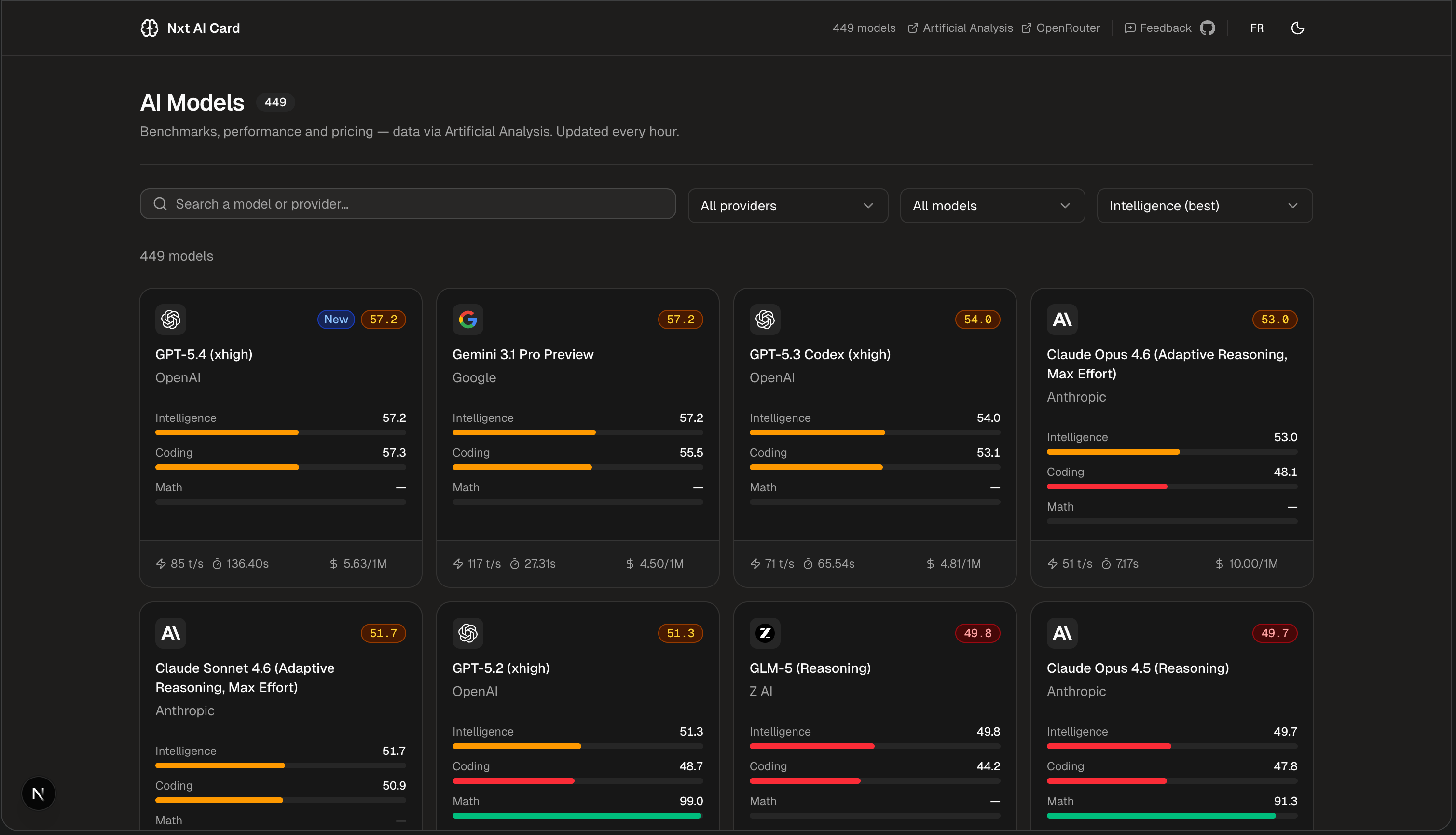Open the All providers dropdown
The image size is (1456, 835).
tap(787, 205)
